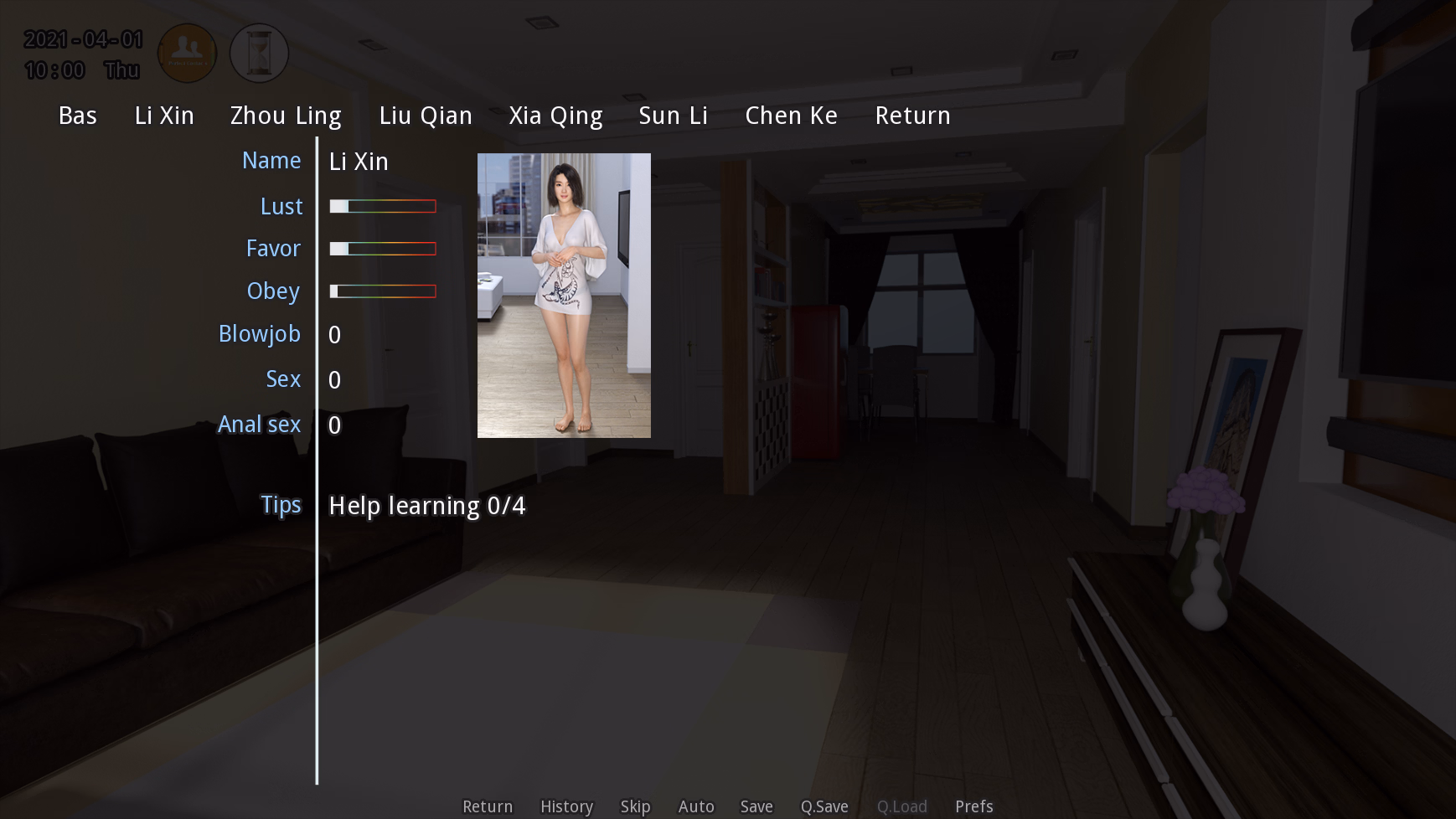Viewport: 1456px width, 819px height.
Task: Select Sun Li from the character menu
Action: pos(673,116)
